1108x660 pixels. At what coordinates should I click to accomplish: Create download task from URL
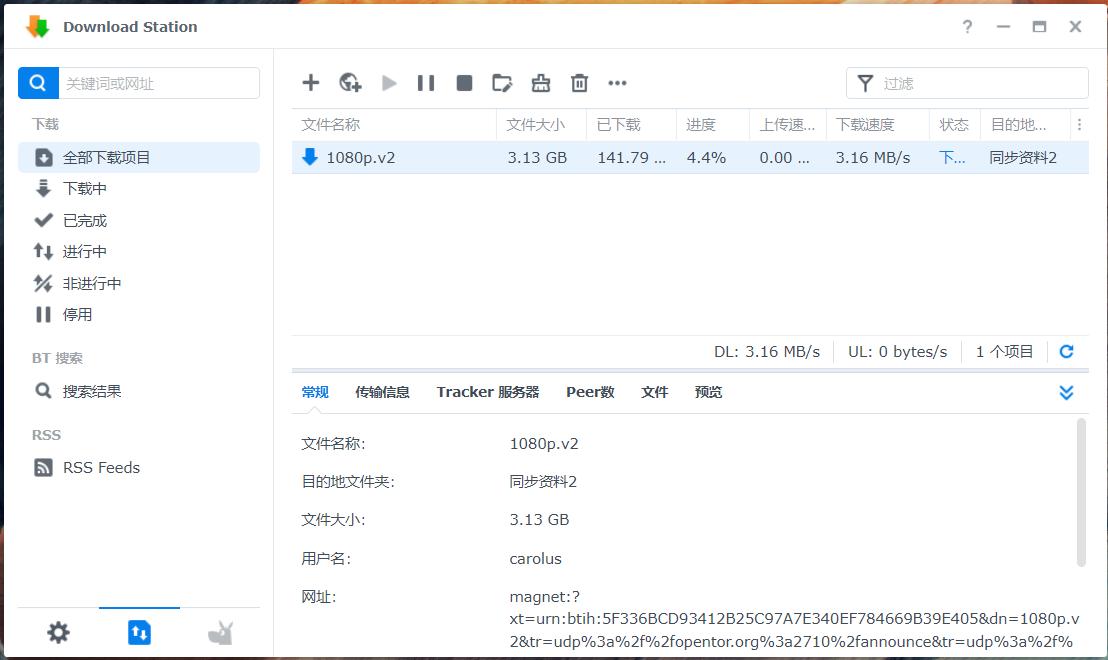click(351, 83)
